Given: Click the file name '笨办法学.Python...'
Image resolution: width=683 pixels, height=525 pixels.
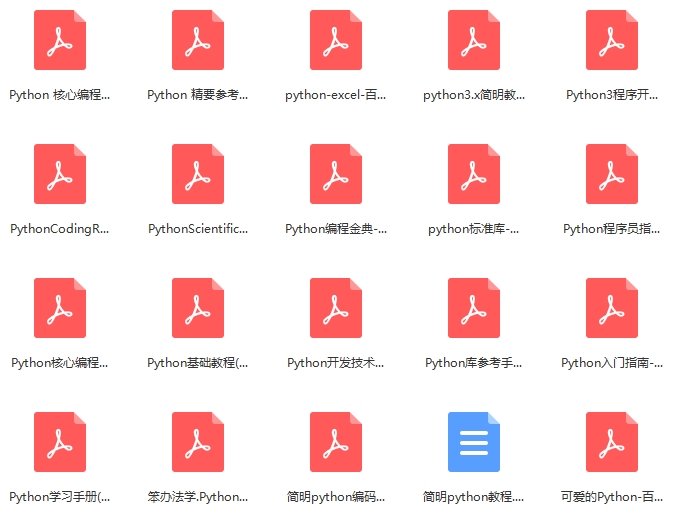Looking at the screenshot, I should click(x=198, y=497).
